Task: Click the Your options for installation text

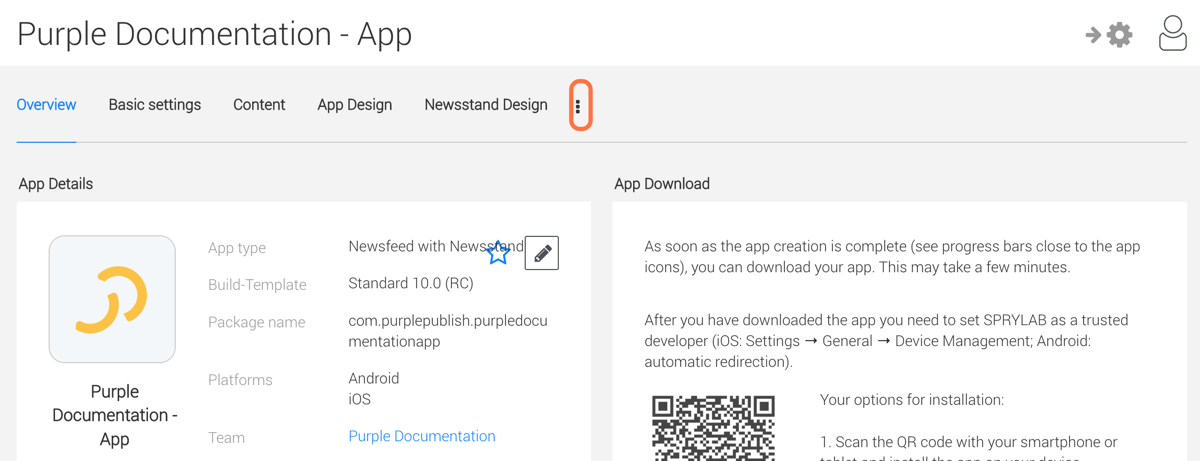Action: point(912,400)
